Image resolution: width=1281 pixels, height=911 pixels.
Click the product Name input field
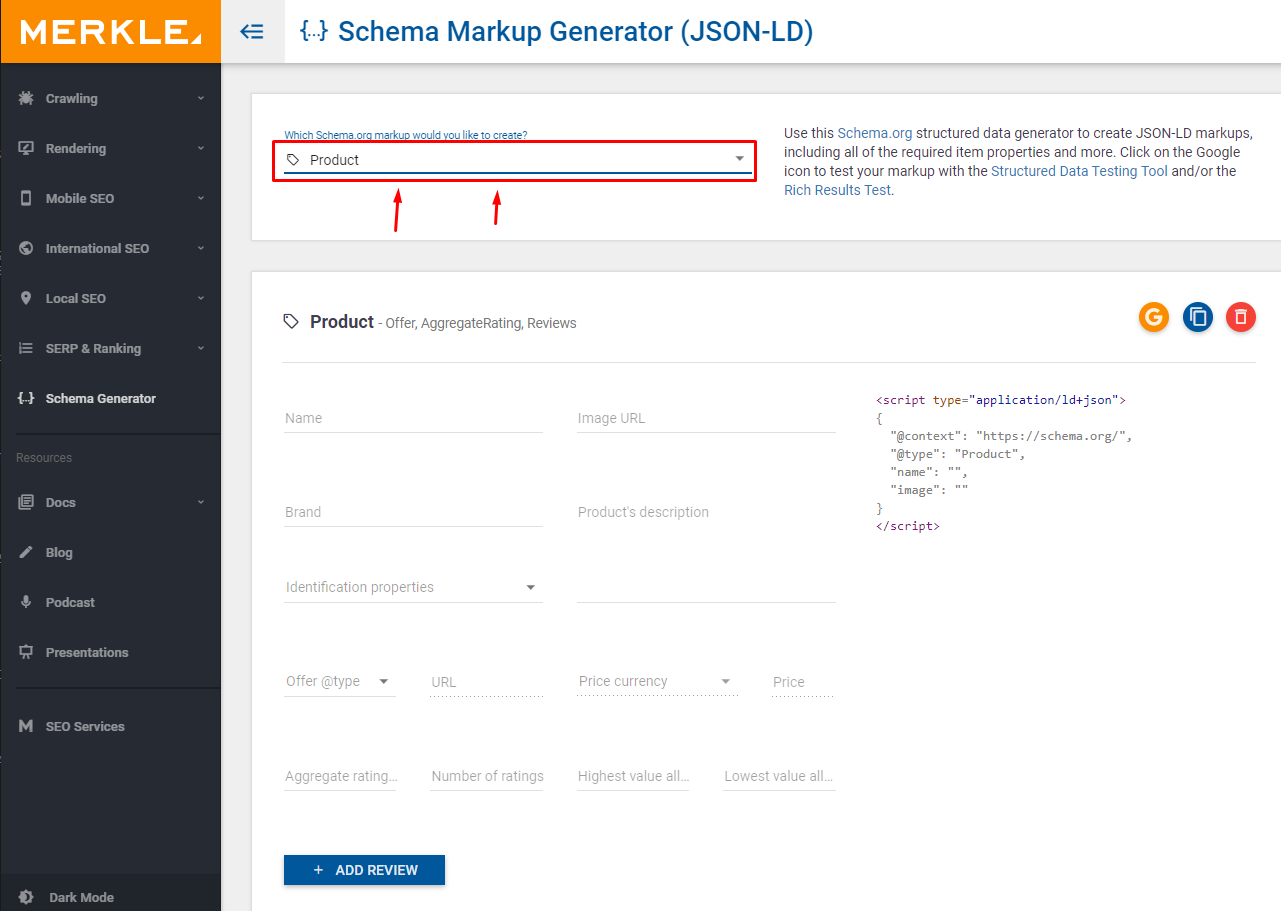tap(412, 418)
